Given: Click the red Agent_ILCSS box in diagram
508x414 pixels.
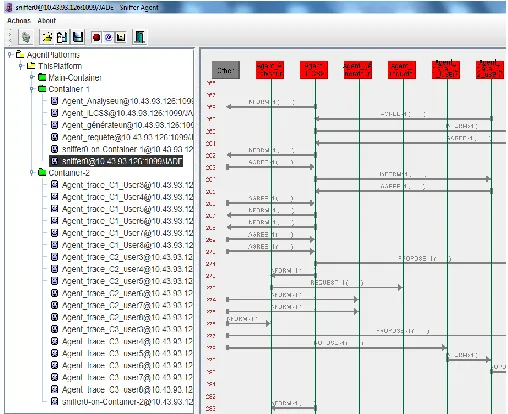Looking at the screenshot, I should coord(314,70).
